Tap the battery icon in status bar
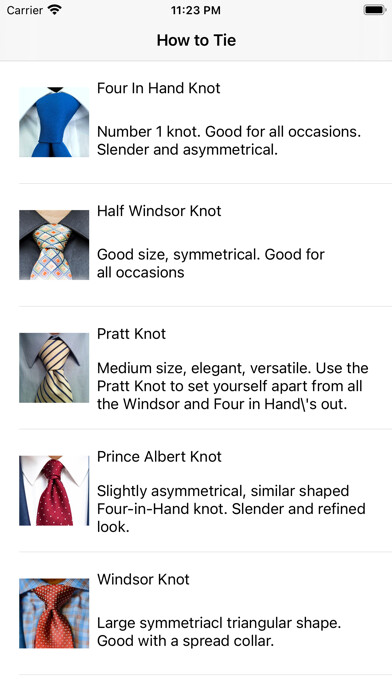 pyautogui.click(x=374, y=10)
